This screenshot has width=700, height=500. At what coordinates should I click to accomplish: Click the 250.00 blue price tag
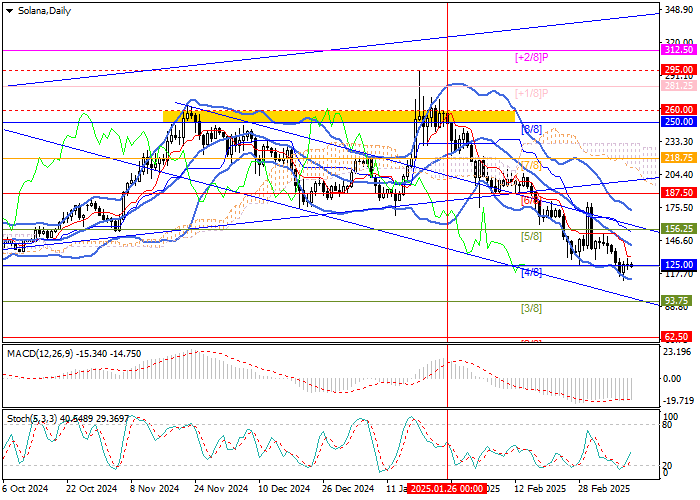(x=678, y=122)
